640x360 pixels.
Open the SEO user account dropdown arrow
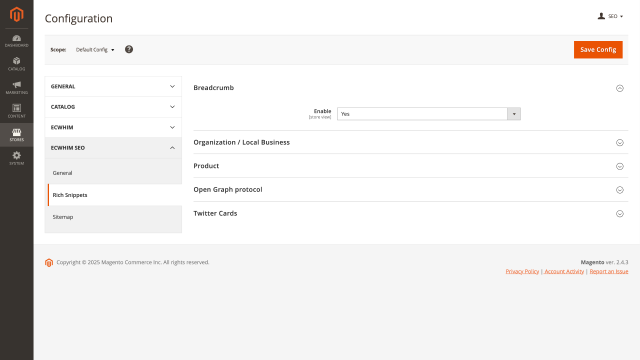pos(622,16)
